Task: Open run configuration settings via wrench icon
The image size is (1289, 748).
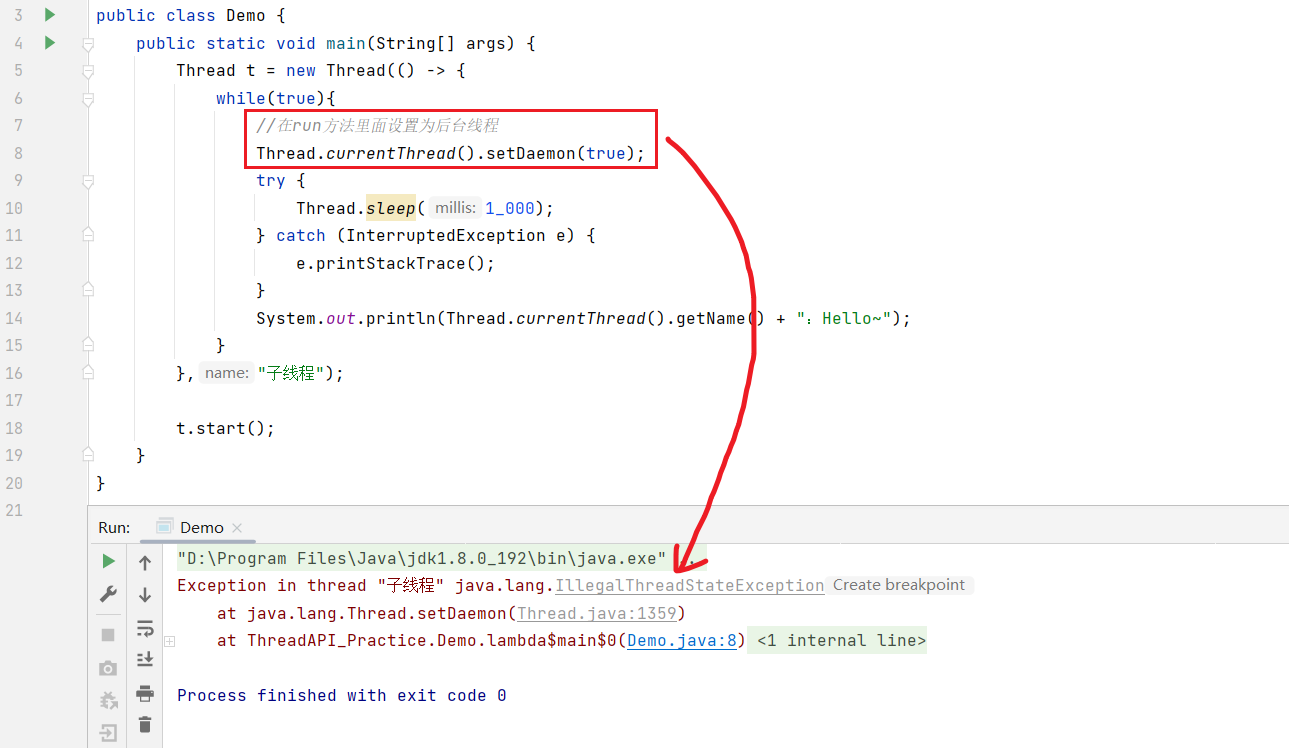Action: (x=109, y=595)
